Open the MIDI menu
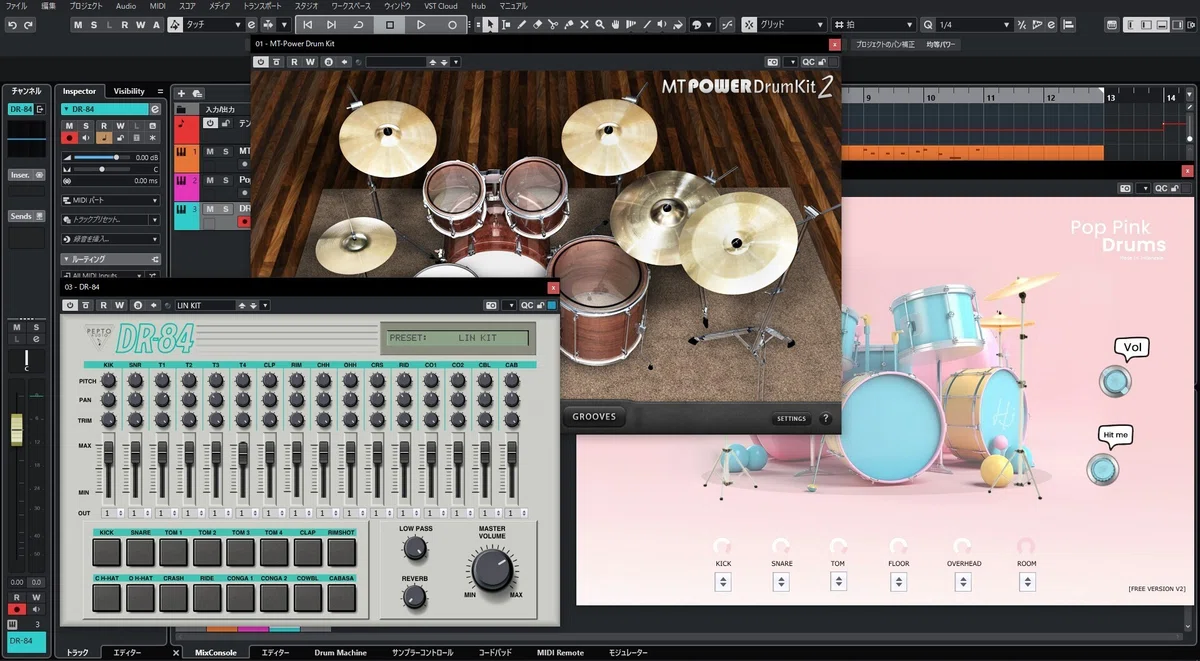 coord(157,6)
